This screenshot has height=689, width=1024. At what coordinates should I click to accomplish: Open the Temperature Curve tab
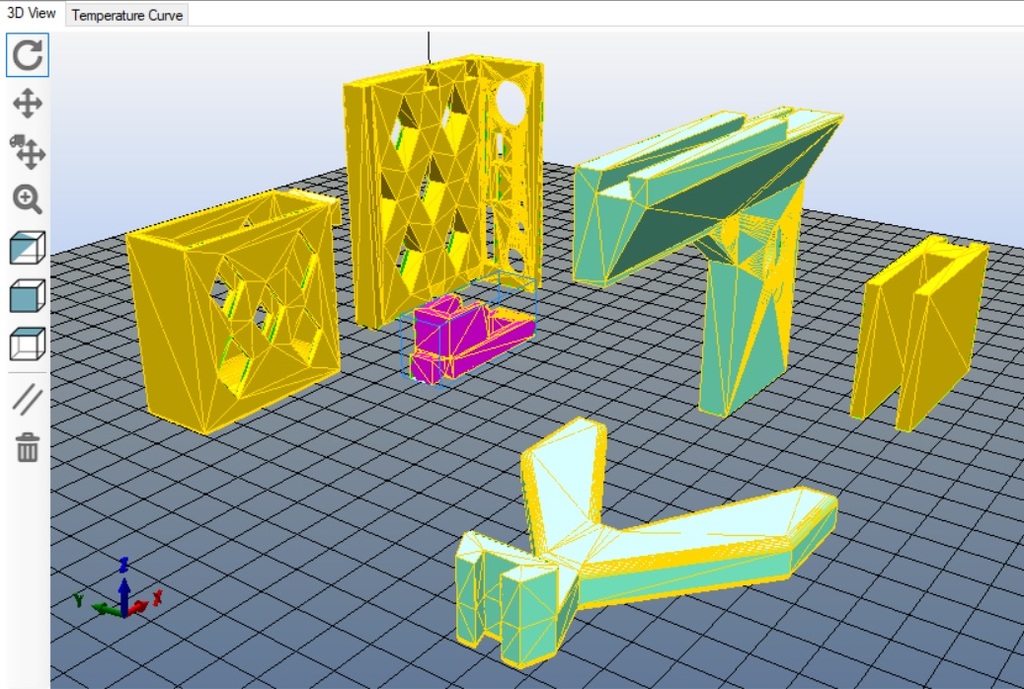[127, 15]
